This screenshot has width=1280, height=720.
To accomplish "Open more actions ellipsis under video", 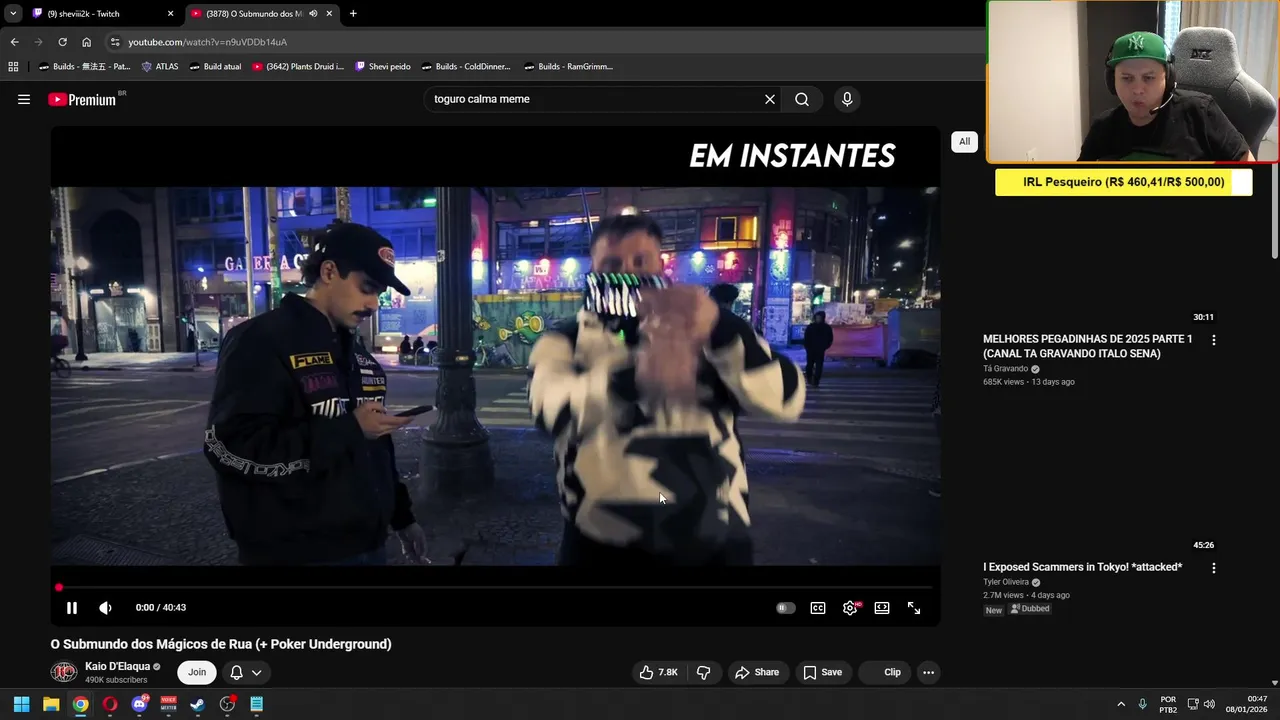I will tap(928, 672).
